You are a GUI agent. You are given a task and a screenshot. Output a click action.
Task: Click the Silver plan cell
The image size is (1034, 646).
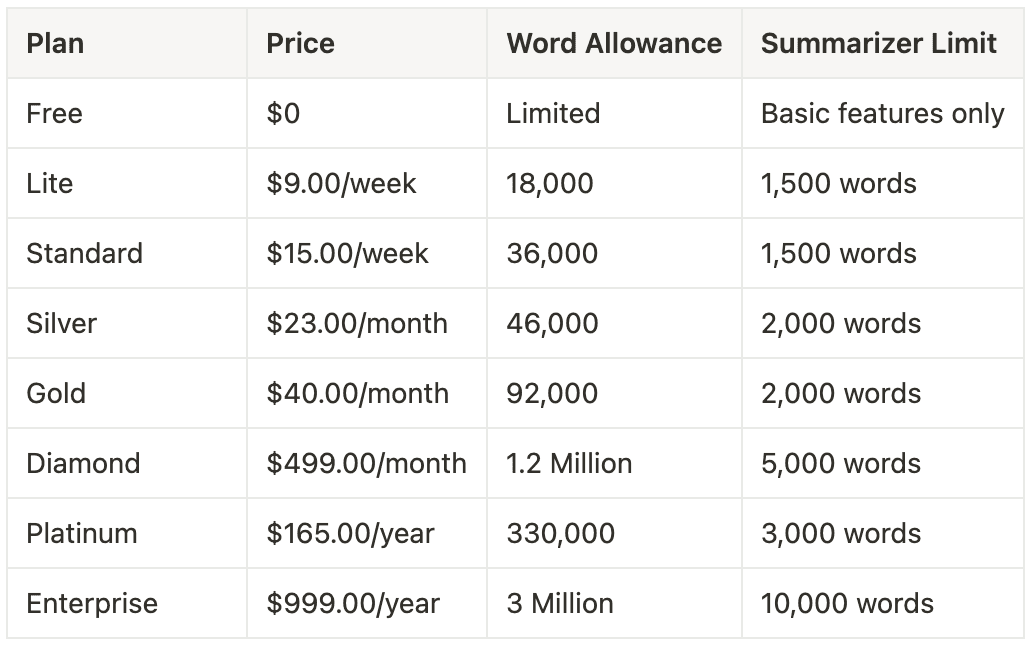[127, 323]
